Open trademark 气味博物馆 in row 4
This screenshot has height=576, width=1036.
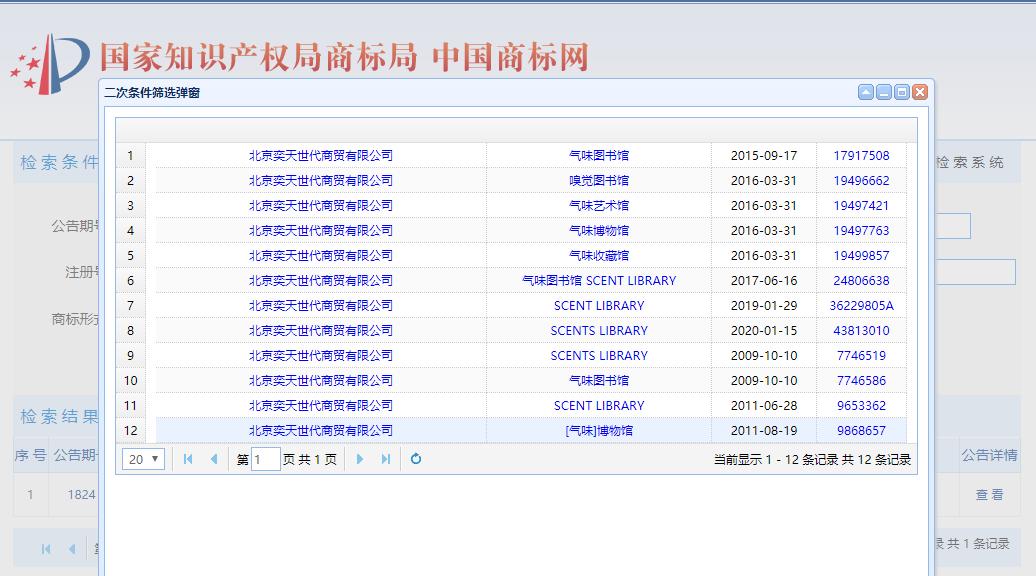tap(599, 231)
